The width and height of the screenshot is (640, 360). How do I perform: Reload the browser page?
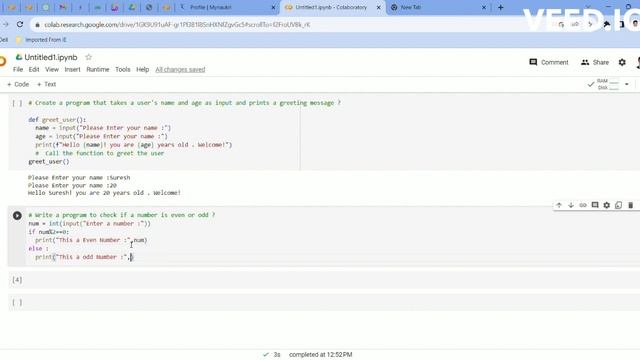coord(20,24)
